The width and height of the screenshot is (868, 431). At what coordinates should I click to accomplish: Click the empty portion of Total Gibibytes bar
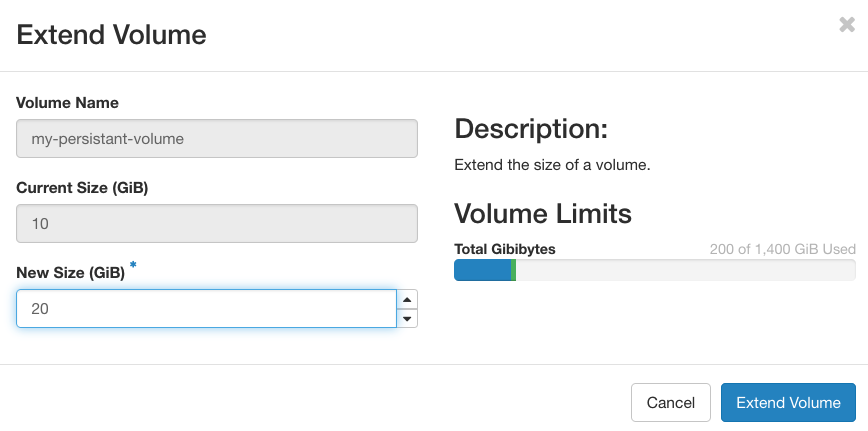tap(685, 270)
